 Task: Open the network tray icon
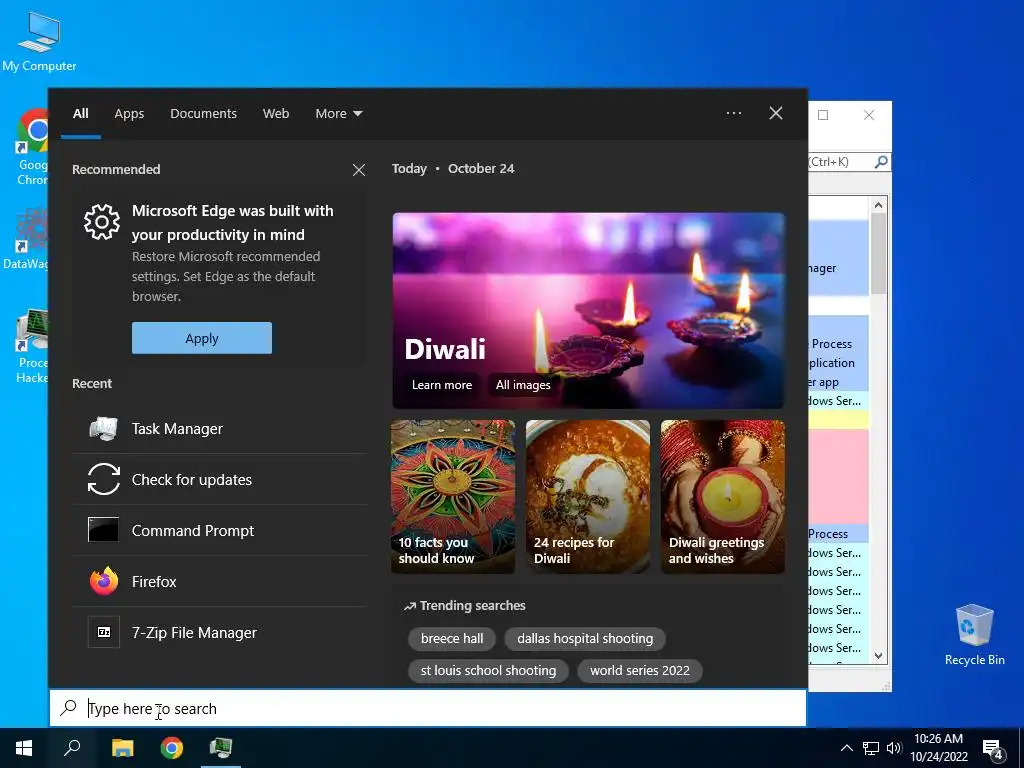(x=871, y=748)
